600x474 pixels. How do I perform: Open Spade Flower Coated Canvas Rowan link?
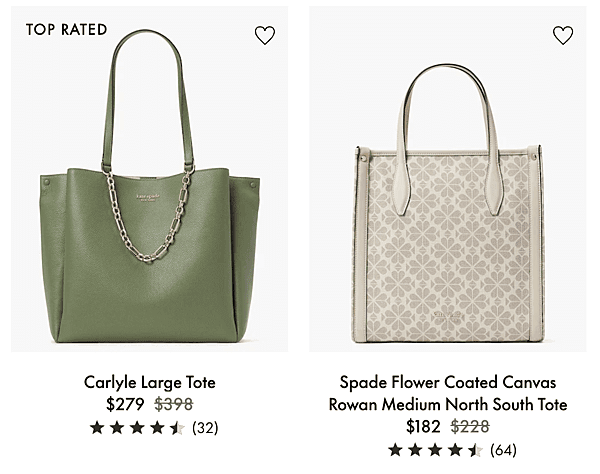(x=448, y=393)
